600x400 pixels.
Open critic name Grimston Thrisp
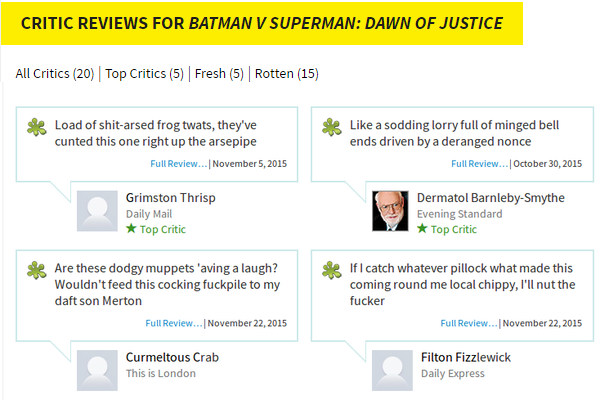[x=170, y=197]
